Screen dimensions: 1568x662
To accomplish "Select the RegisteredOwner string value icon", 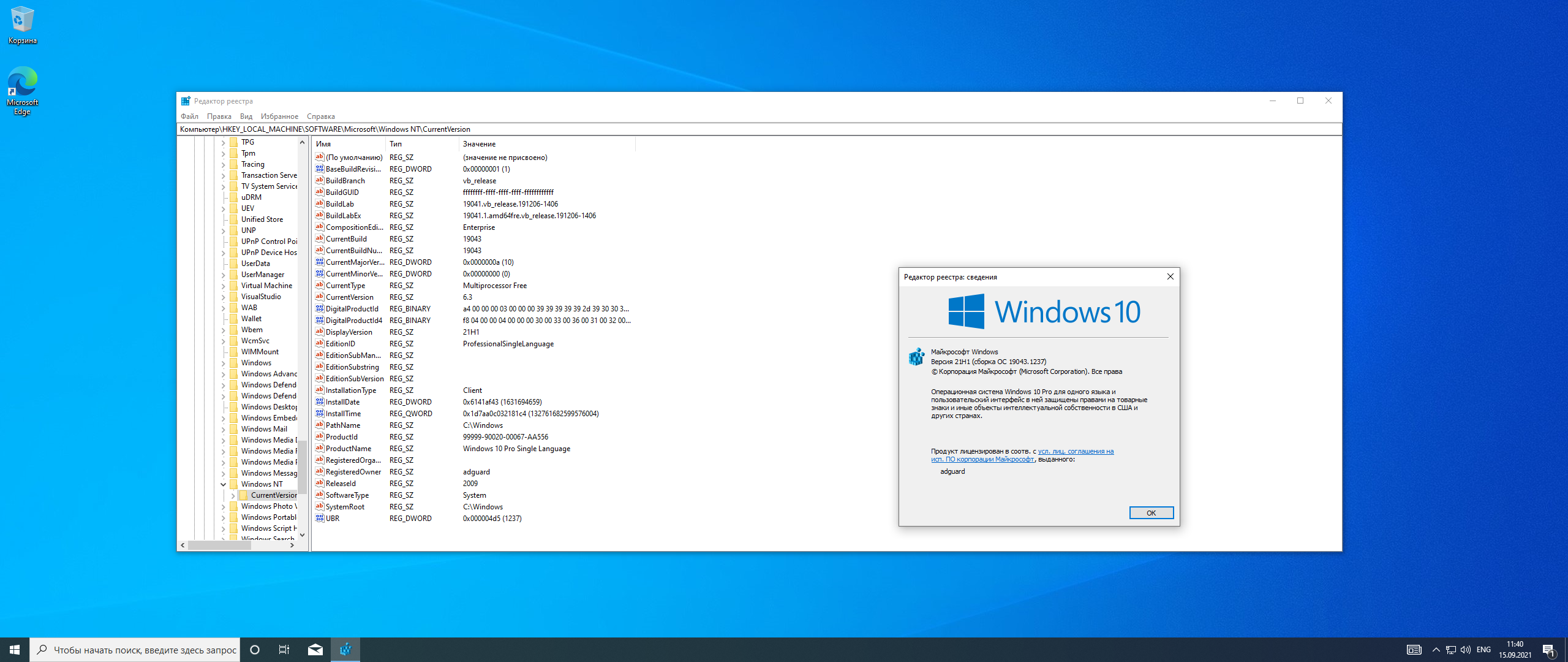I will 319,471.
